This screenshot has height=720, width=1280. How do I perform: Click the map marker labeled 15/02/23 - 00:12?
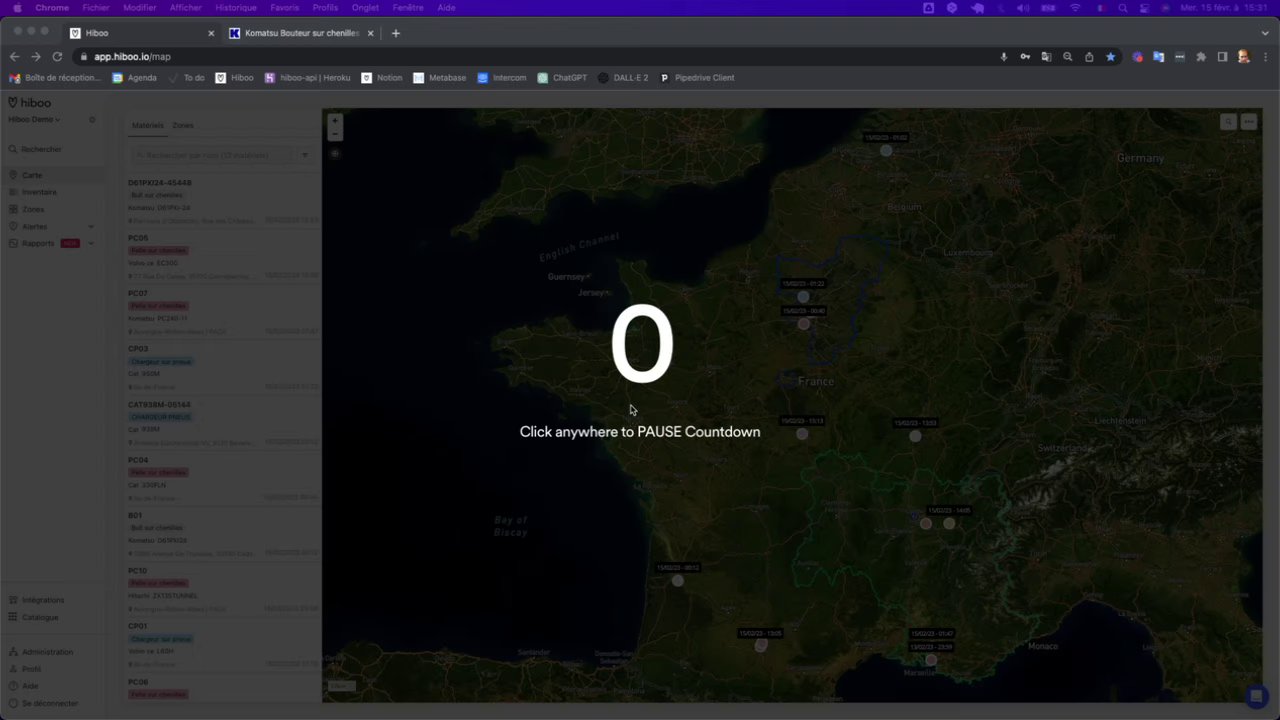coord(678,581)
